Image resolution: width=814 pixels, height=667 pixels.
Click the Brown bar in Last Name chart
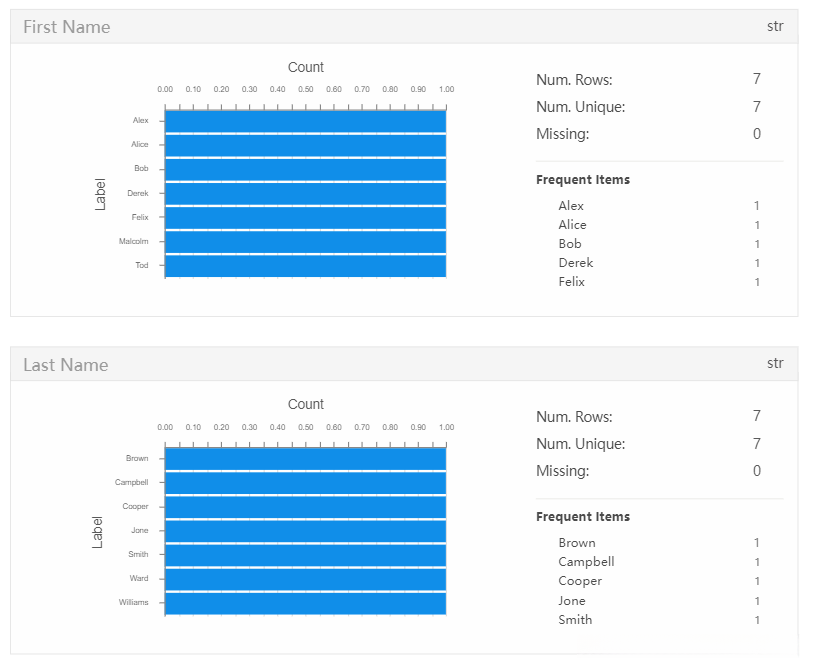pyautogui.click(x=305, y=458)
